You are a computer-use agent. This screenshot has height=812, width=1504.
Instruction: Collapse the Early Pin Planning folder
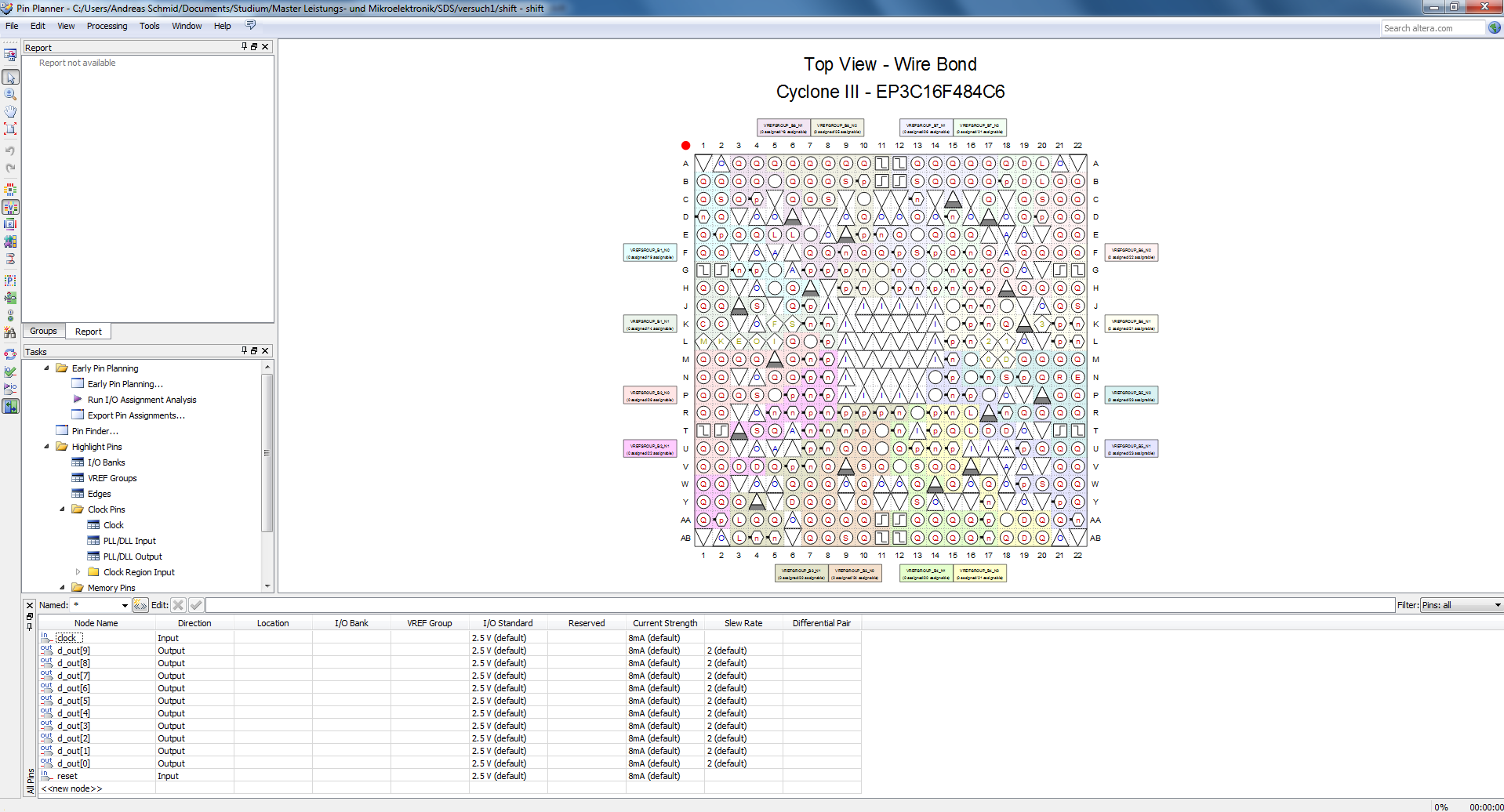point(46,368)
